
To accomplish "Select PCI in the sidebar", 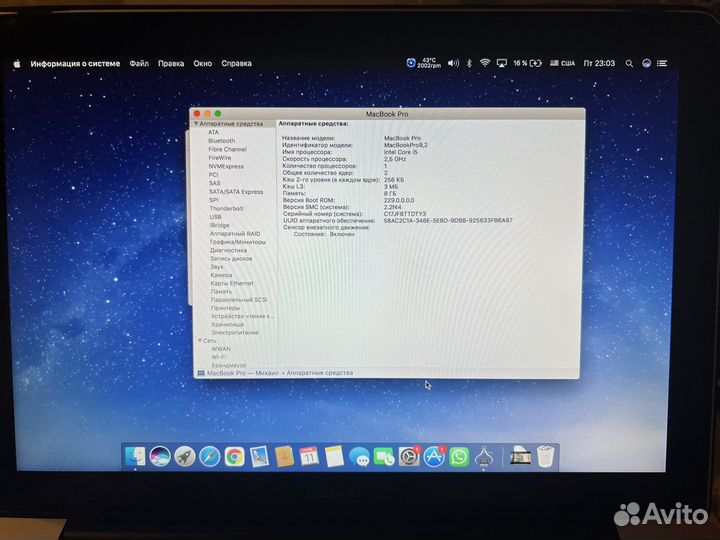I will 214,174.
